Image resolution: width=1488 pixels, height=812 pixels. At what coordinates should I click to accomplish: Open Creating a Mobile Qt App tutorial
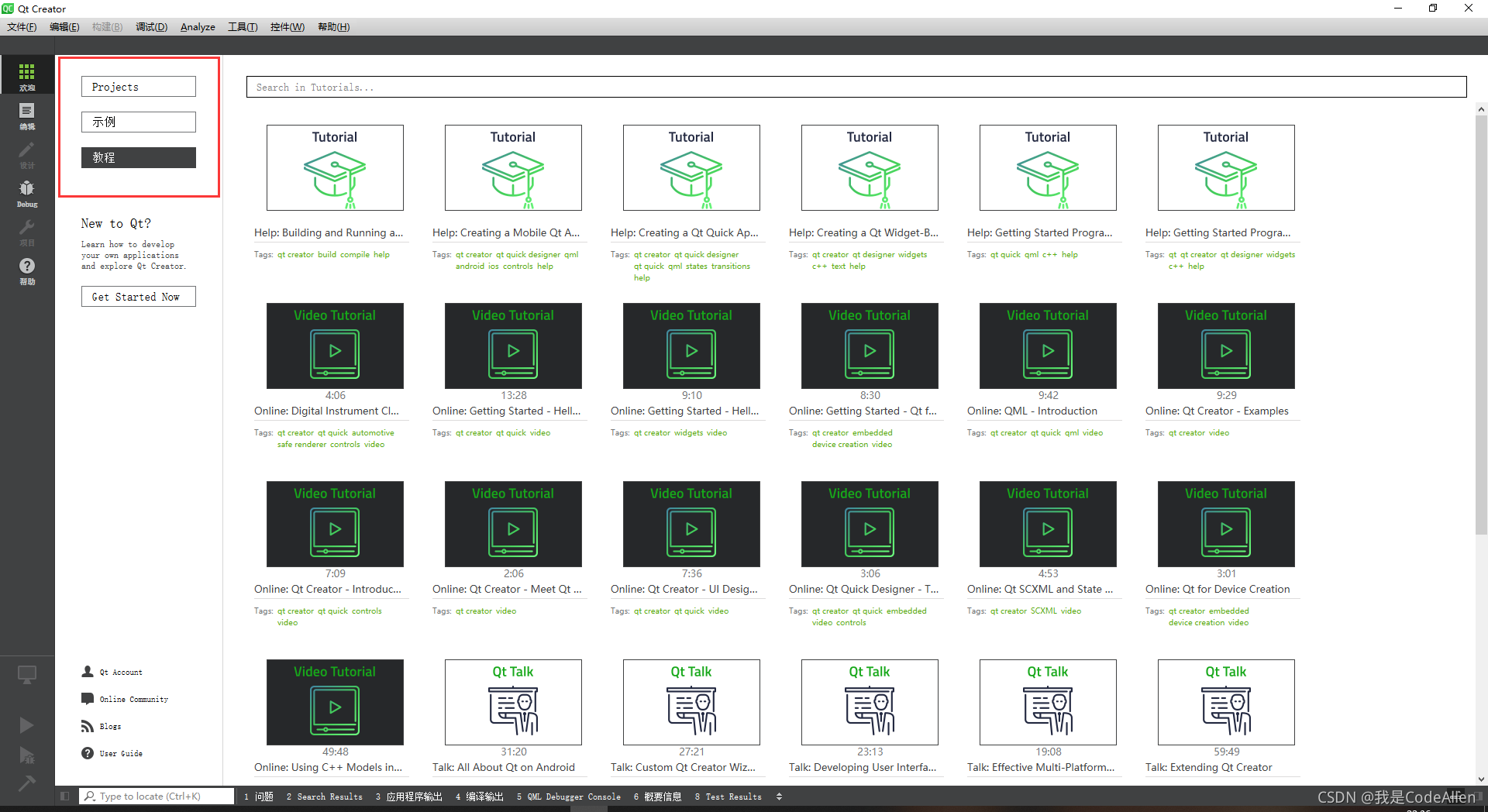coord(513,167)
